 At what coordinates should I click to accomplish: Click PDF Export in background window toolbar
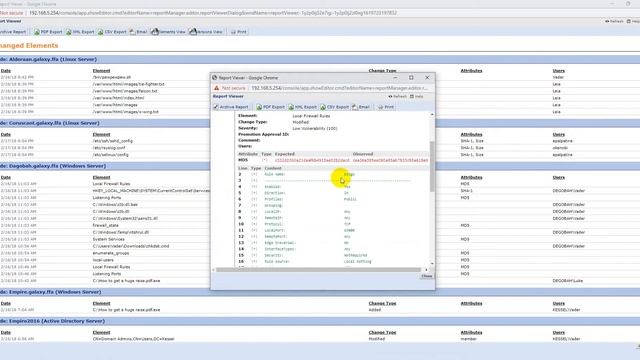tap(48, 32)
